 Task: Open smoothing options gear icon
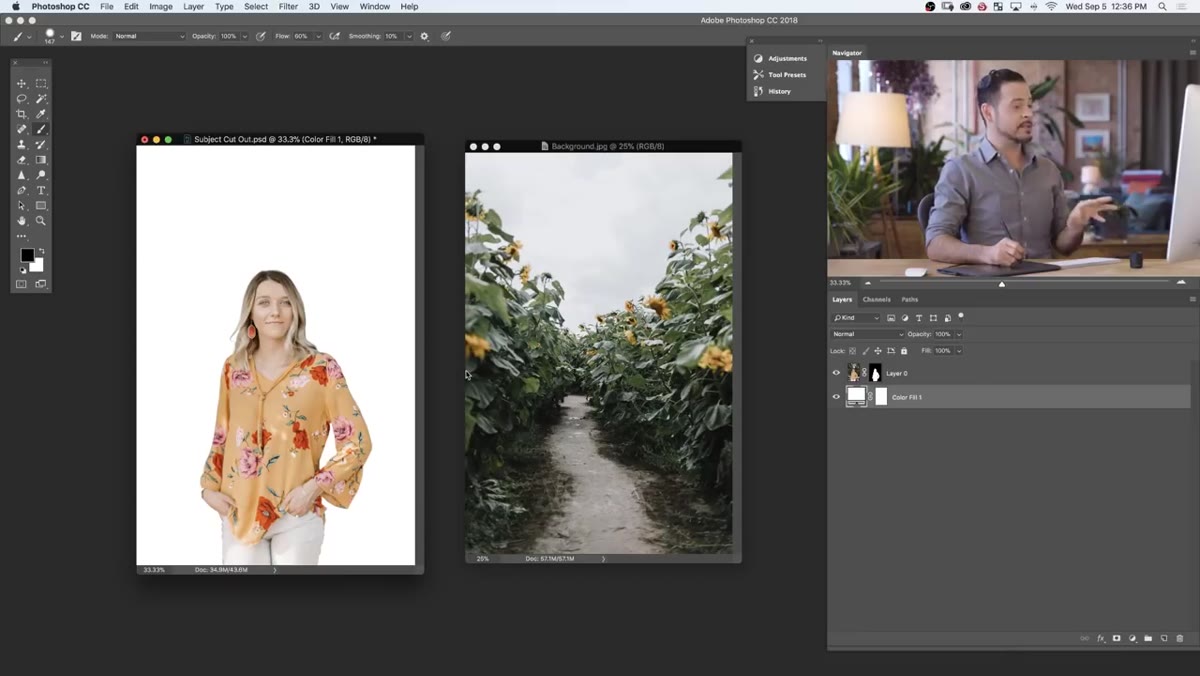coord(424,36)
